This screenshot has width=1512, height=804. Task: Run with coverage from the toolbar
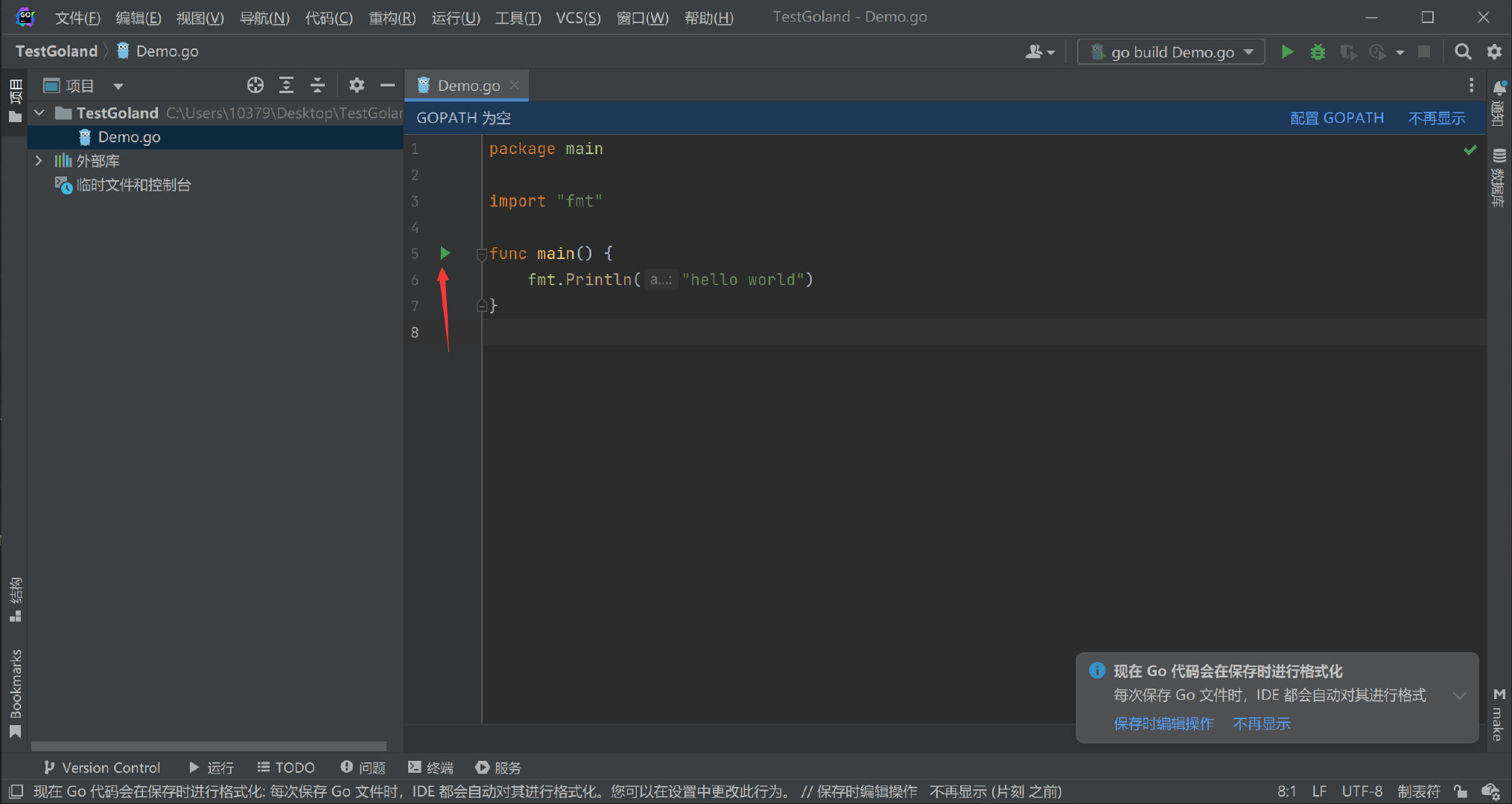(x=1348, y=51)
